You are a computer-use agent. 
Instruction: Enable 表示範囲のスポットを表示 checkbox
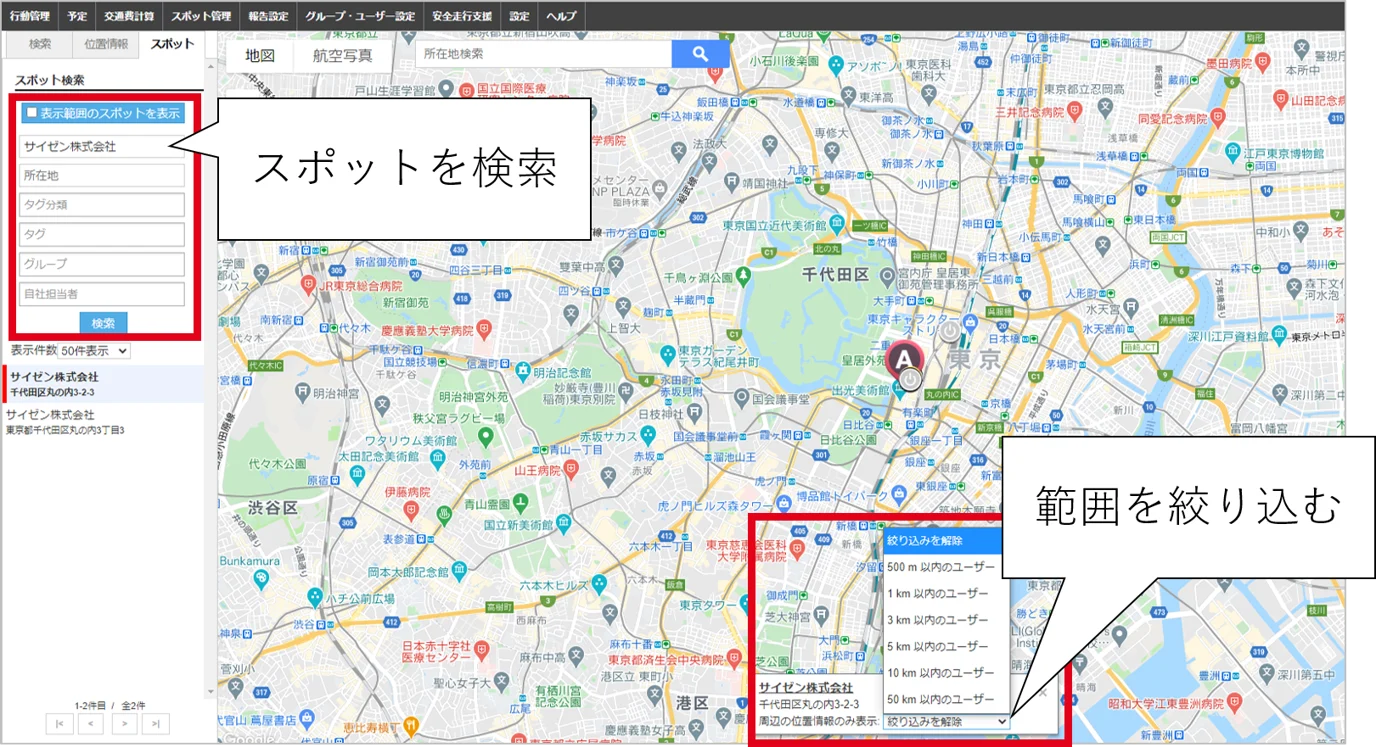32,113
